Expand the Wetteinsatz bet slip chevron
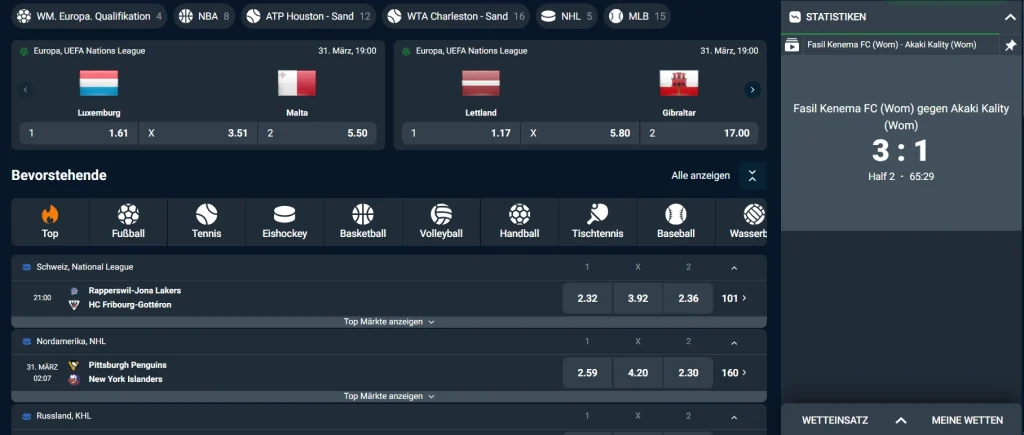 click(901, 421)
